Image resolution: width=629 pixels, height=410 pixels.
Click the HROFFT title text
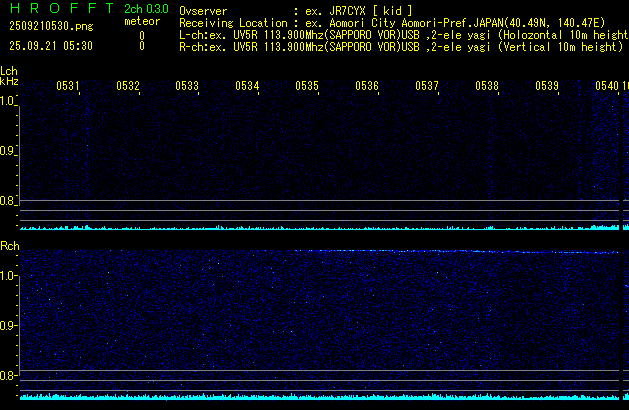click(x=54, y=9)
